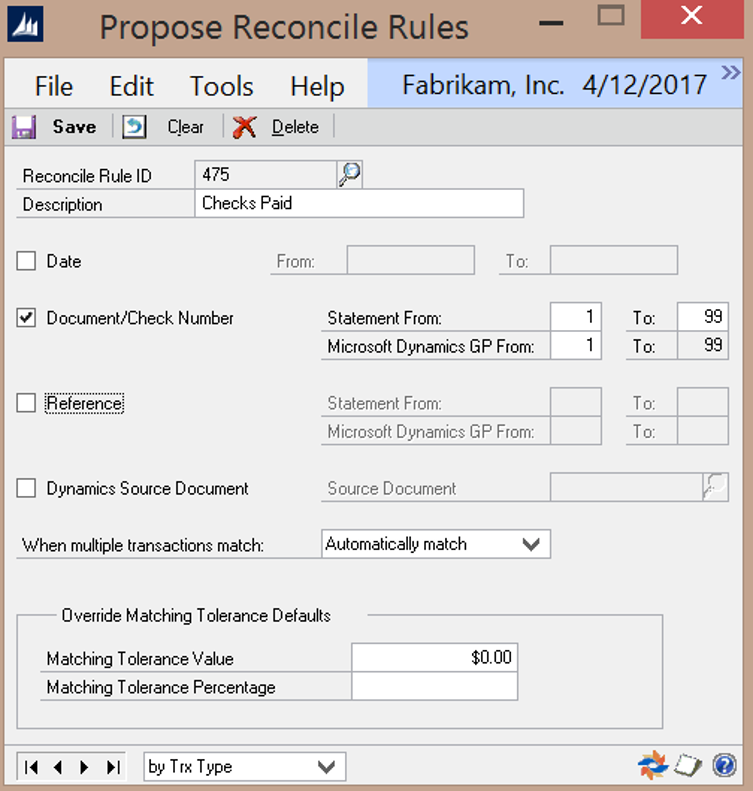Open Reconcile Rule ID lookup magnifier
Viewport: 753px width, 791px height.
(x=349, y=175)
